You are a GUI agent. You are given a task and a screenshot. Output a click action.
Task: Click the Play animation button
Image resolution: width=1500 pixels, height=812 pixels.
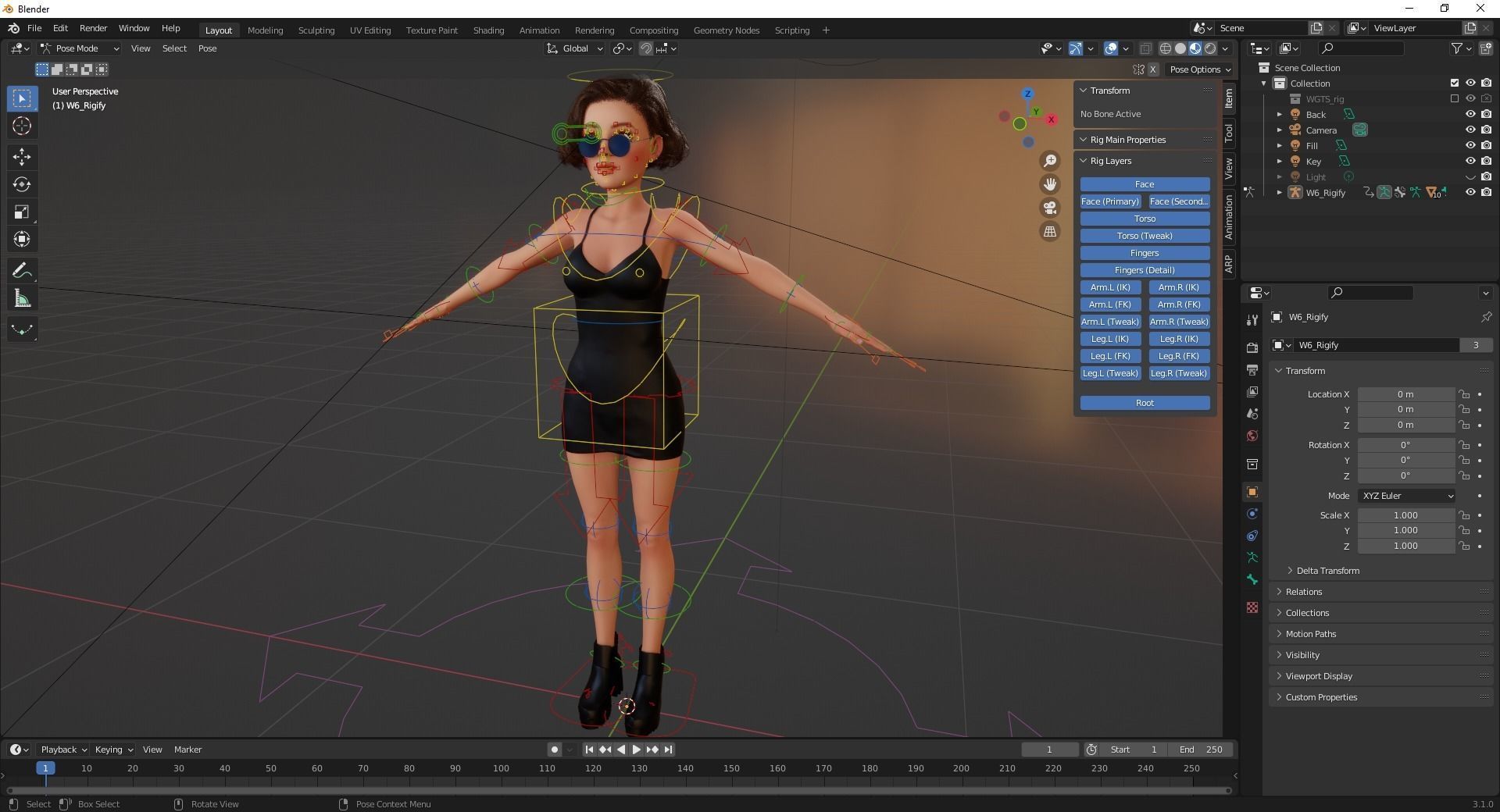pyautogui.click(x=636, y=750)
